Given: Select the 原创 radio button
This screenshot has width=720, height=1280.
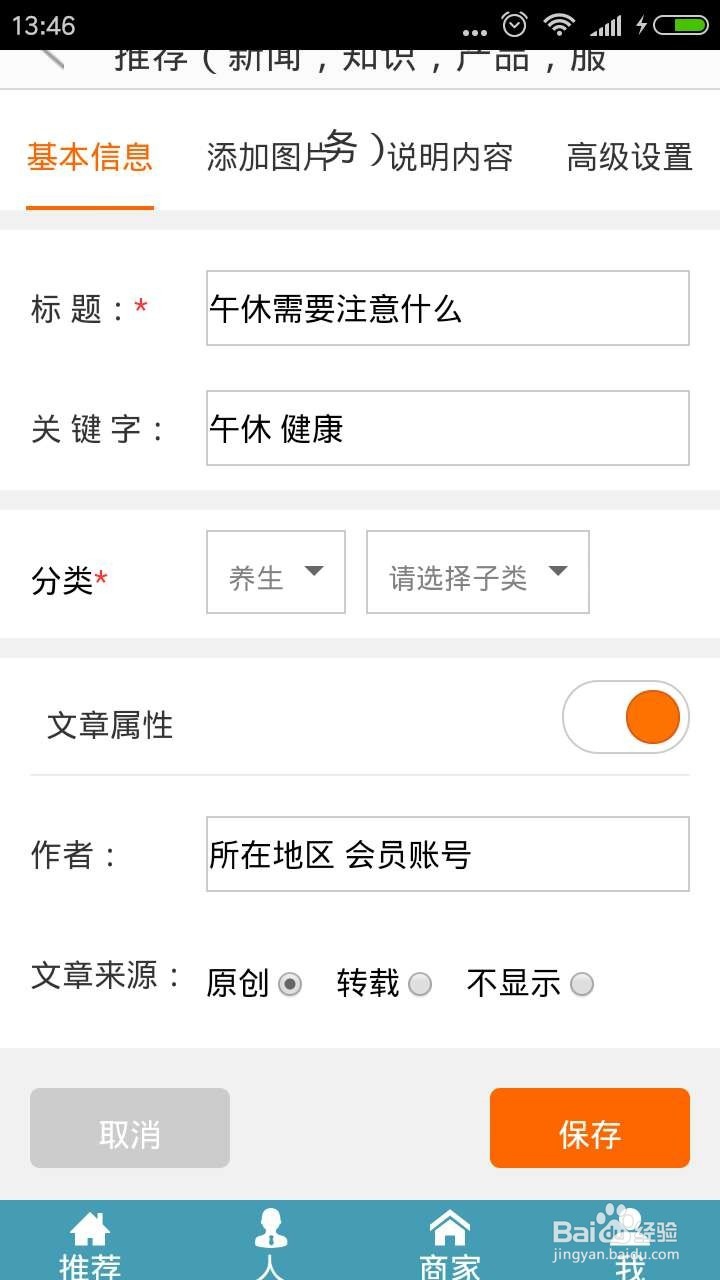Looking at the screenshot, I should (290, 984).
